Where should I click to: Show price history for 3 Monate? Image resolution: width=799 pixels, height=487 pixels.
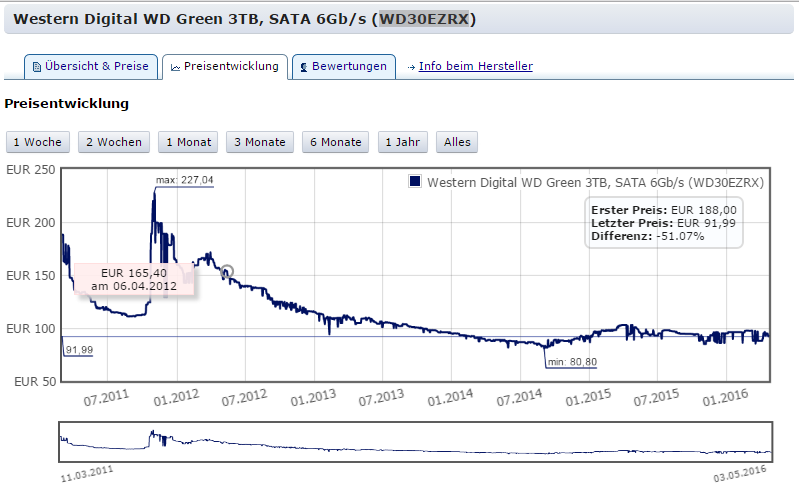coord(260,142)
